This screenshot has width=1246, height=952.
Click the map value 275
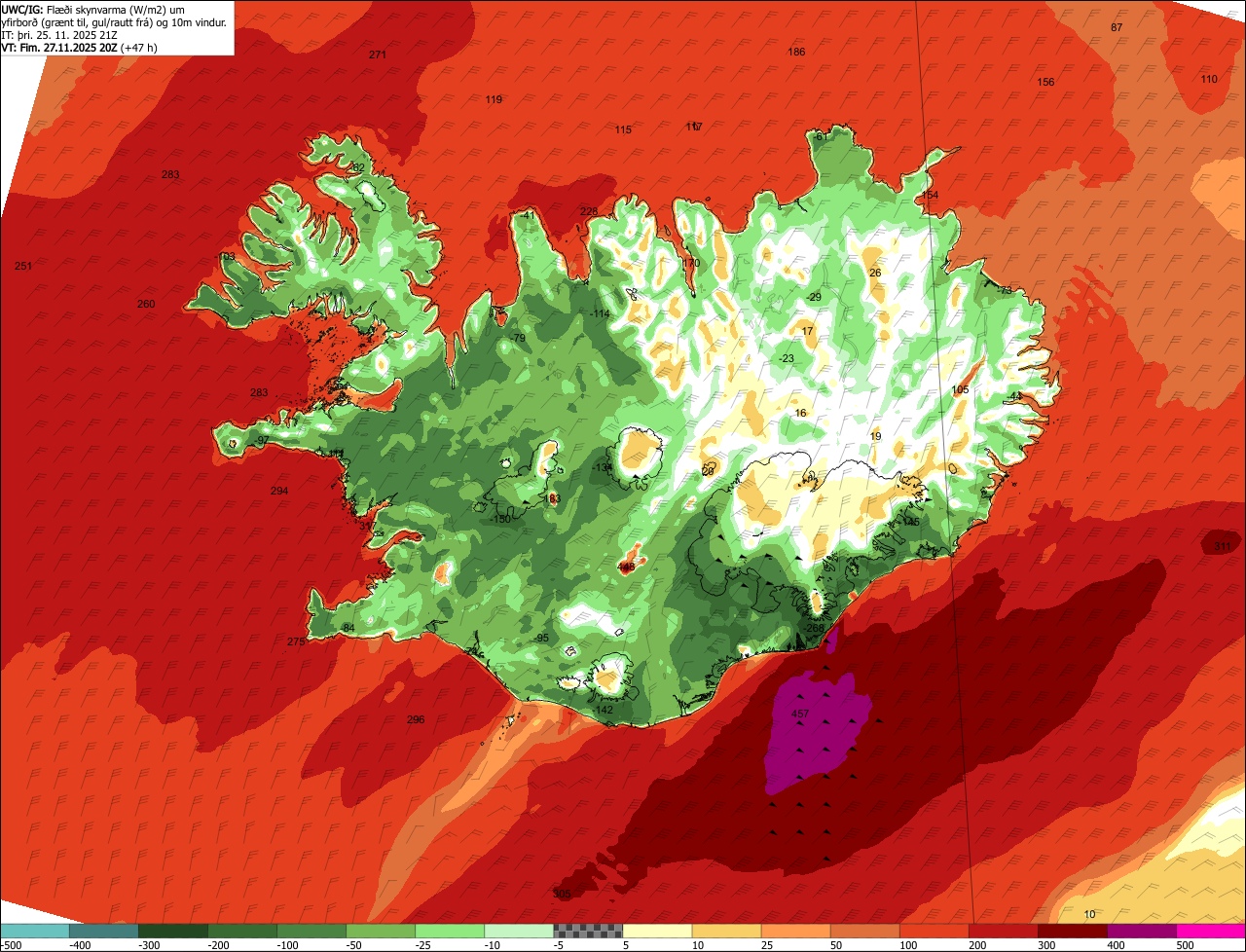click(x=296, y=641)
